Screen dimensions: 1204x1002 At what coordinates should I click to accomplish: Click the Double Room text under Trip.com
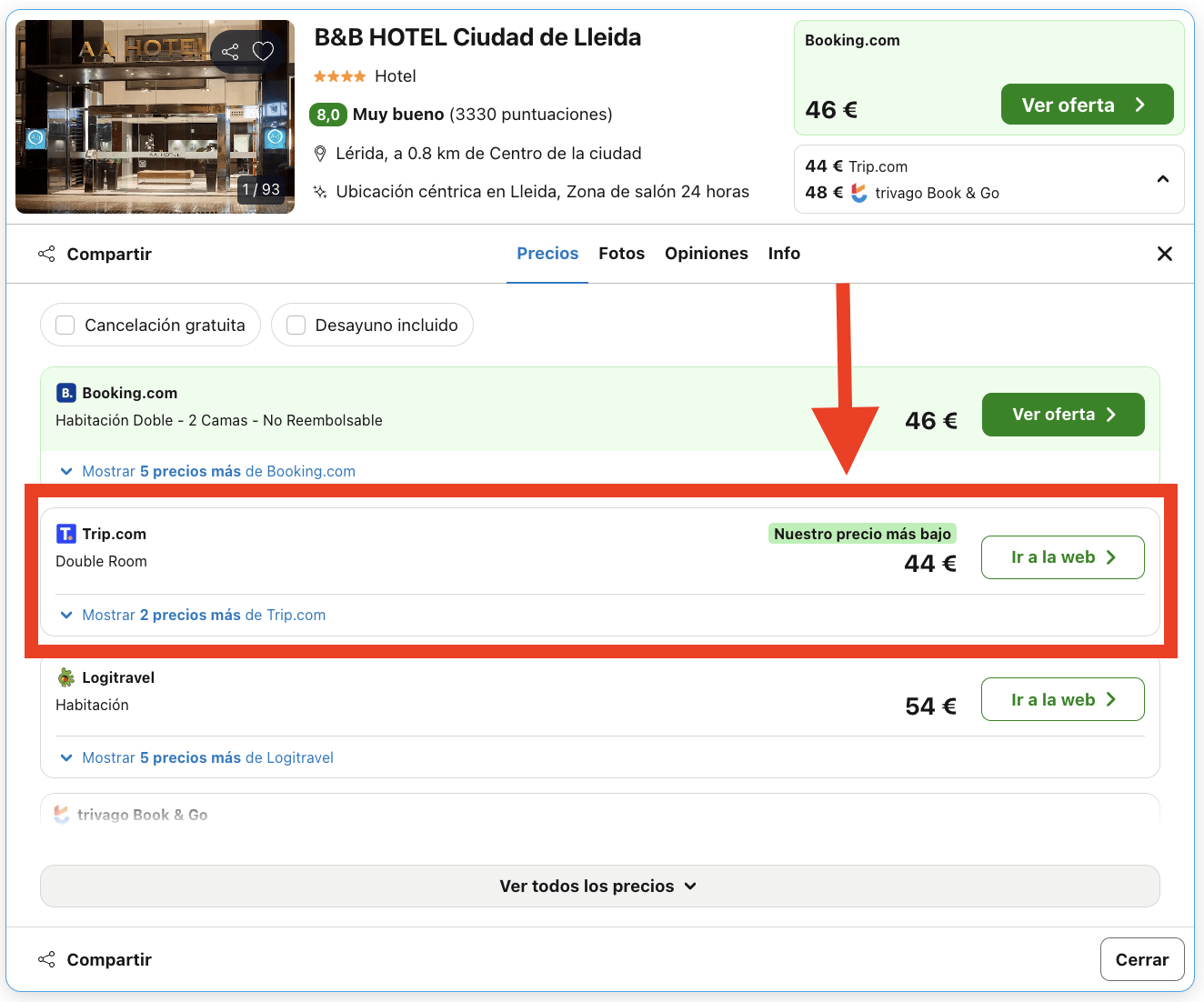(x=101, y=561)
